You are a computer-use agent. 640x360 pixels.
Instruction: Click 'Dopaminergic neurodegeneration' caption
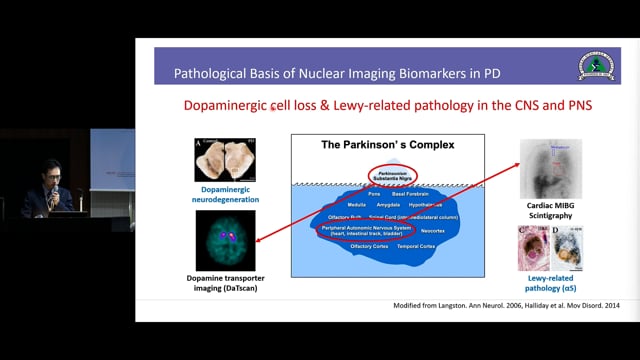[x=225, y=194]
